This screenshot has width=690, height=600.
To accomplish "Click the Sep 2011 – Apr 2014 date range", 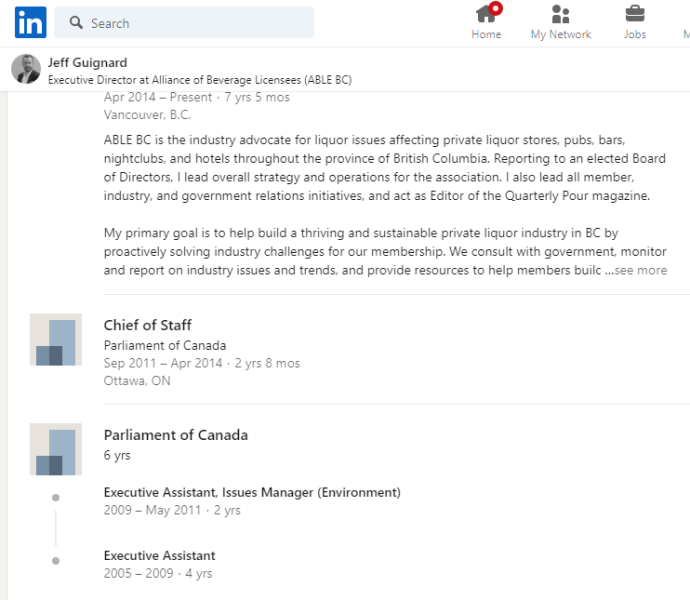I will 202,363.
